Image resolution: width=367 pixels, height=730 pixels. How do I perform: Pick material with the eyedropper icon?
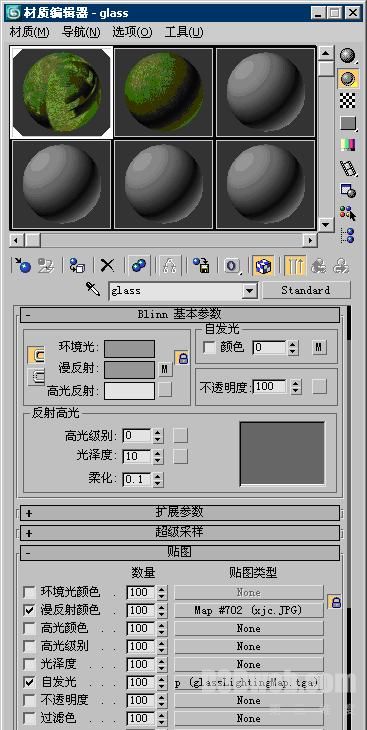[x=94, y=289]
